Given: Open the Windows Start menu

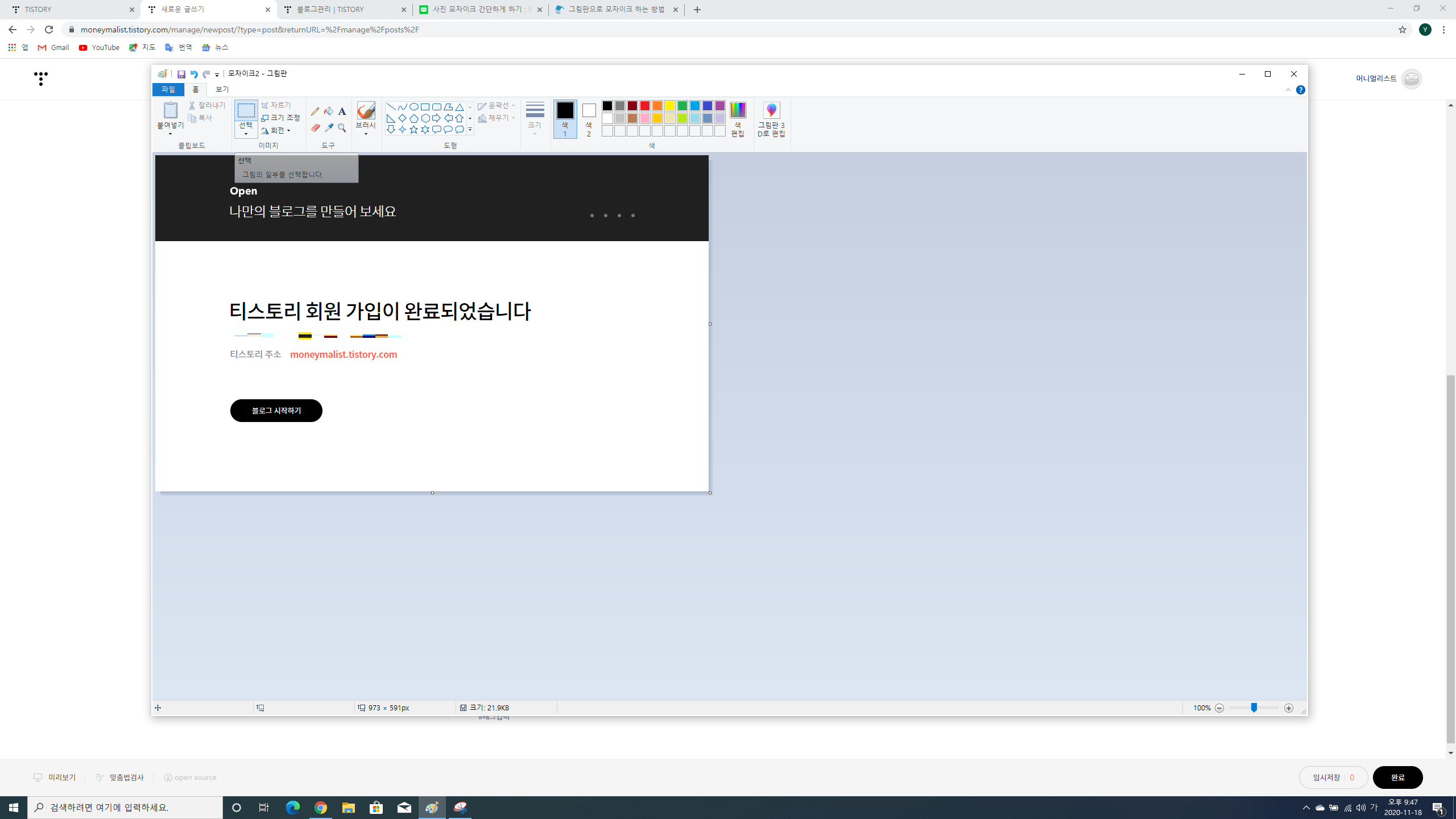Looking at the screenshot, I should pyautogui.click(x=14, y=808).
